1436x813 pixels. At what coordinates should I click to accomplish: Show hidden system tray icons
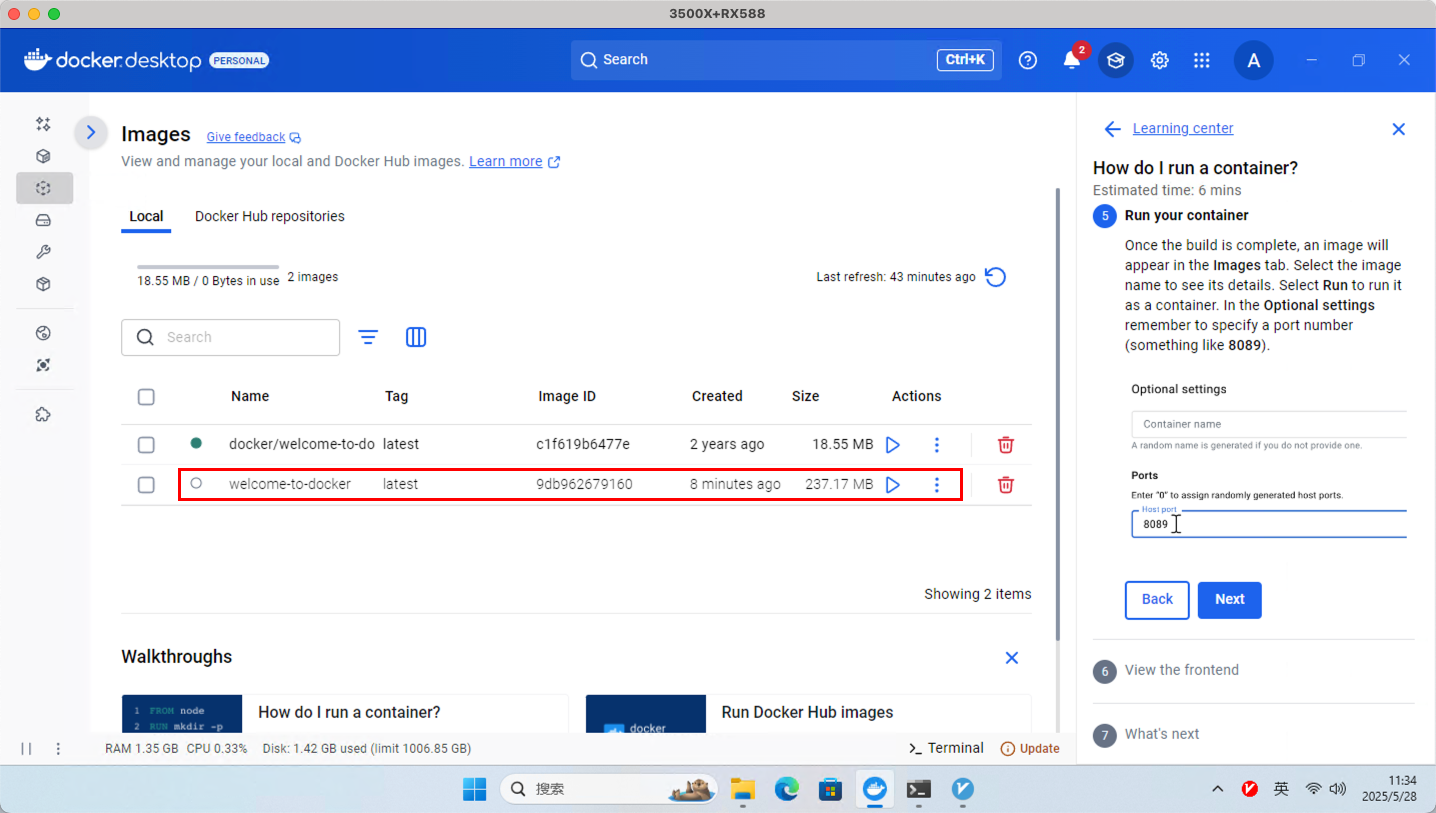coord(1217,789)
